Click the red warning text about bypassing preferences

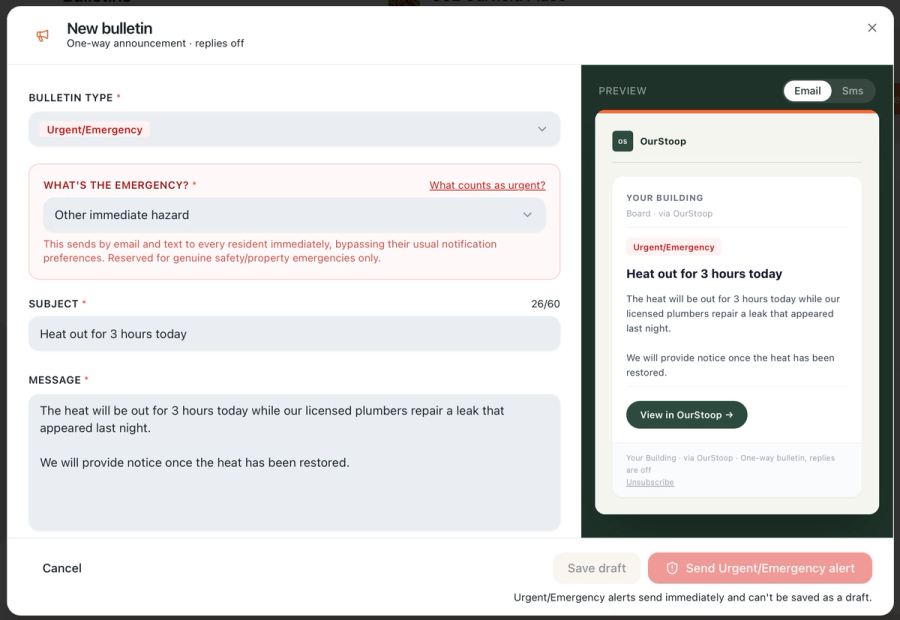coord(270,251)
